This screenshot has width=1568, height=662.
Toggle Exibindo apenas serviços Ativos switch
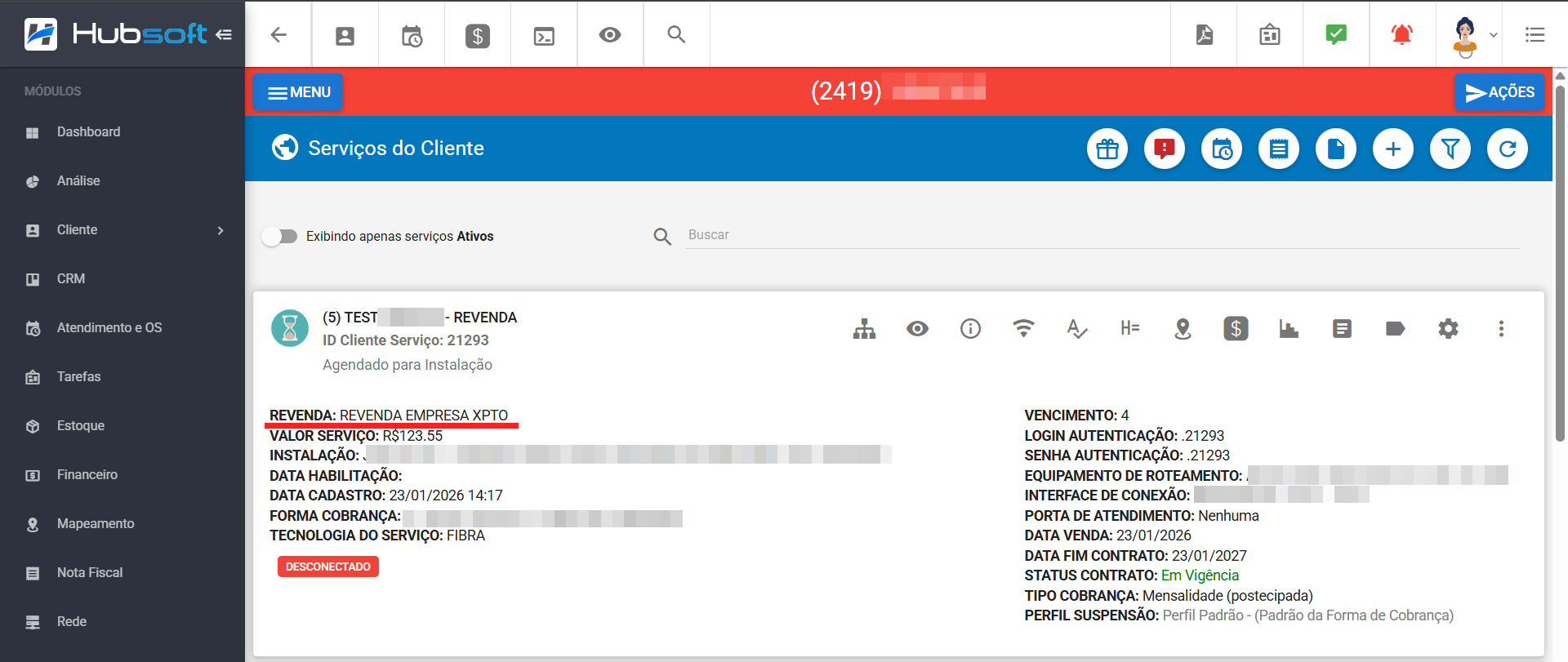pos(279,236)
